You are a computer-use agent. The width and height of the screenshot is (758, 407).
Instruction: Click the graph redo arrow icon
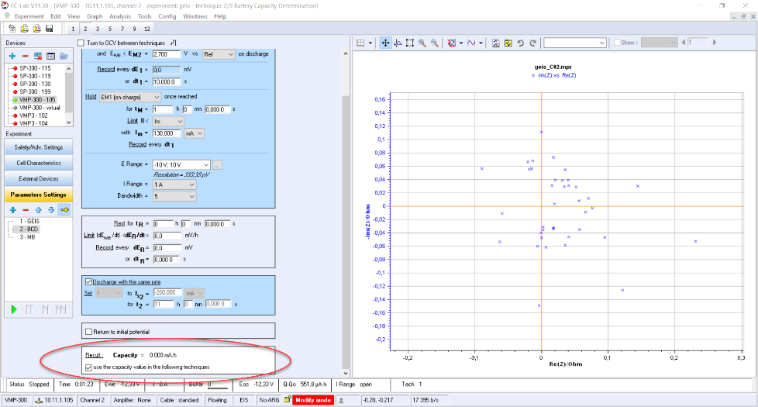[533, 43]
